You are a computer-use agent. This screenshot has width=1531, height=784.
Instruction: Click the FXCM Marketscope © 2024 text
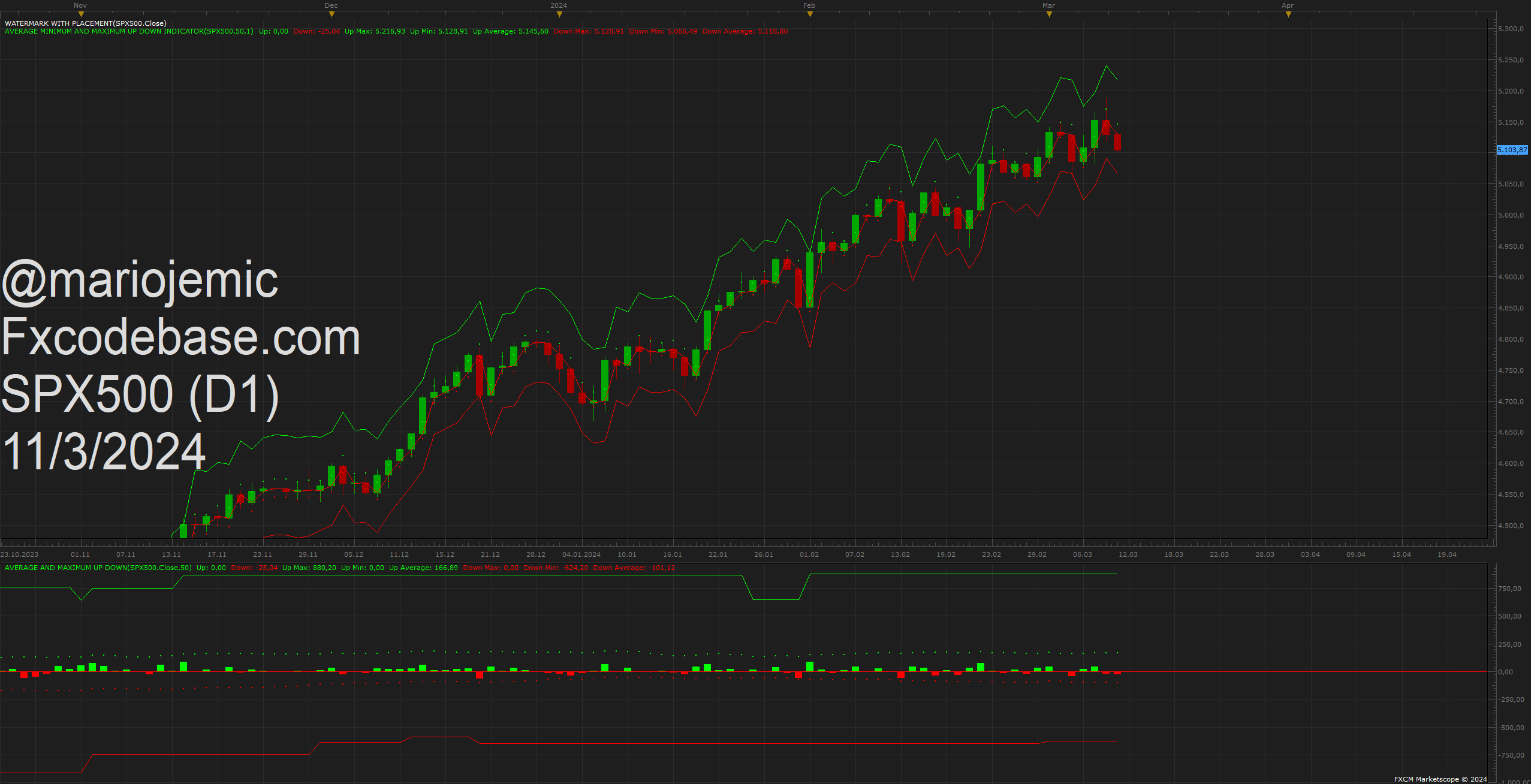coord(1440,779)
